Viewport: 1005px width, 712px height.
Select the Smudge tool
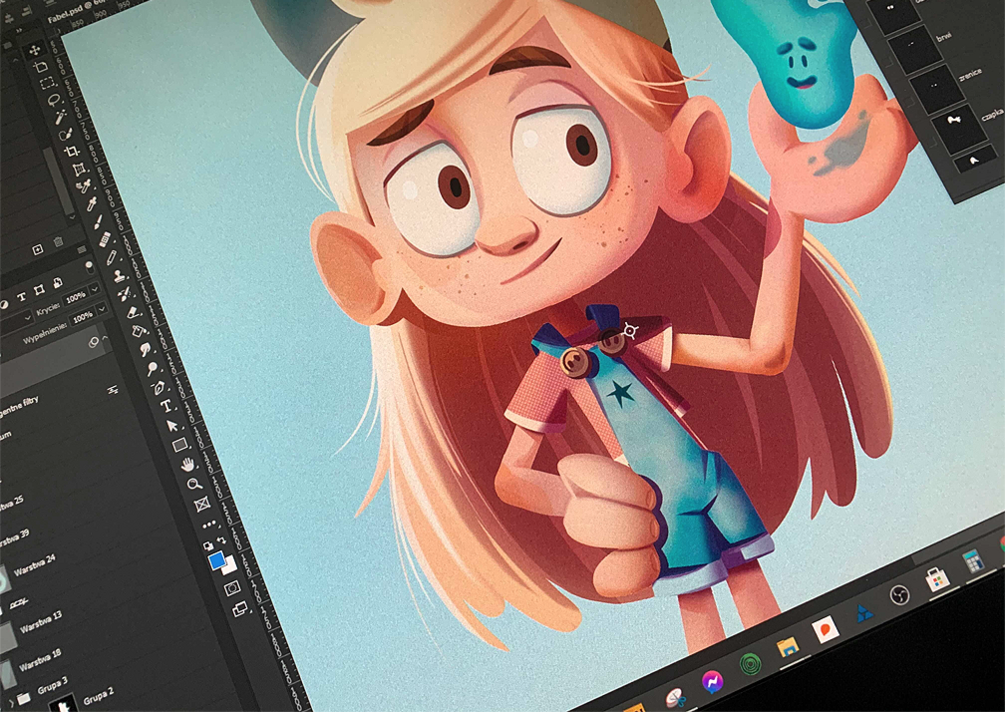tap(145, 349)
